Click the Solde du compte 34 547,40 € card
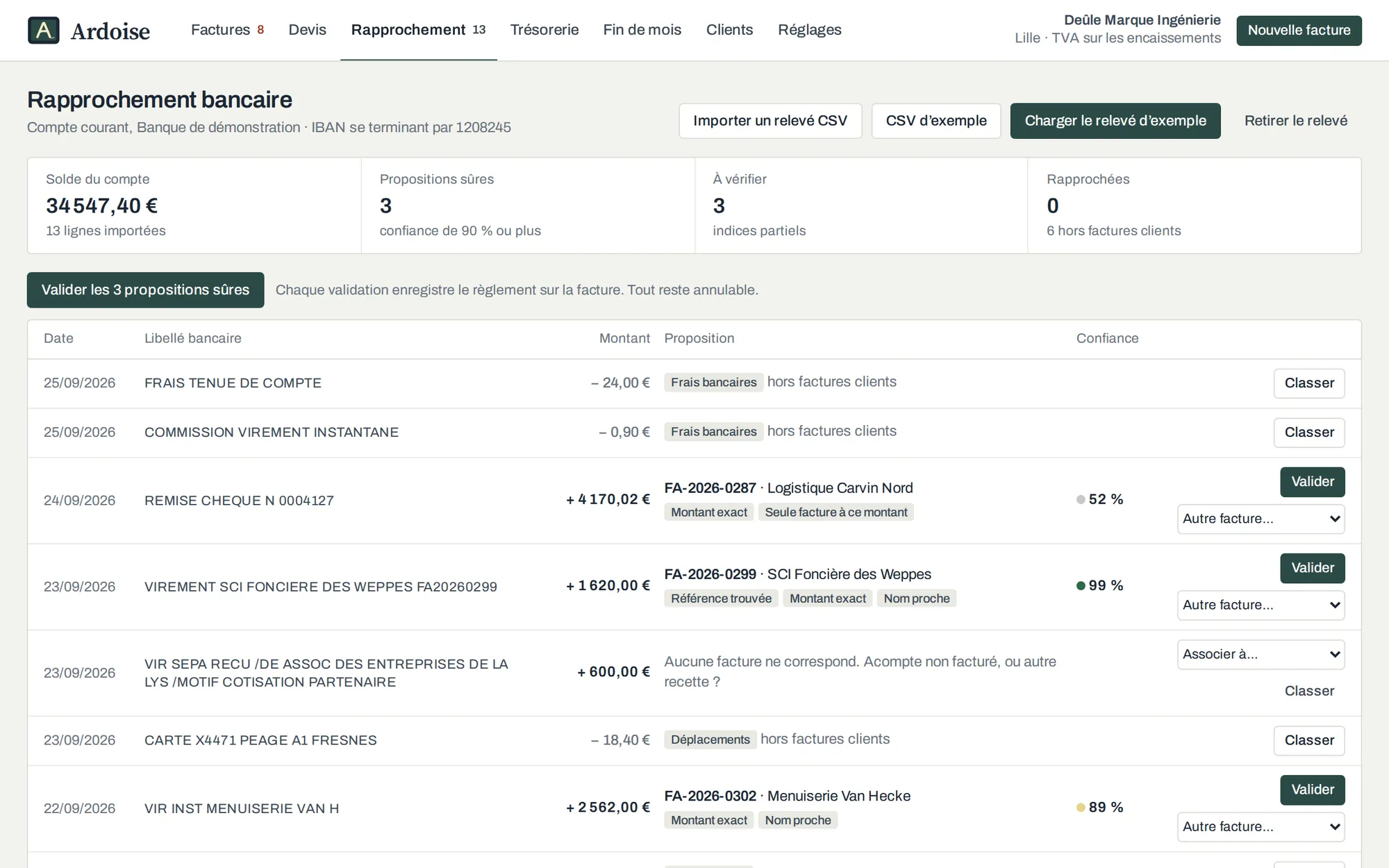 click(194, 206)
